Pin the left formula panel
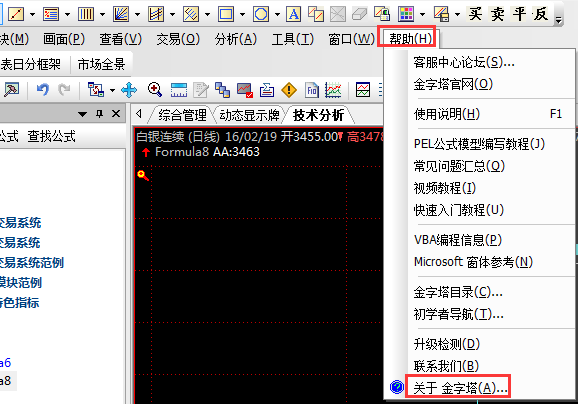 [99, 114]
